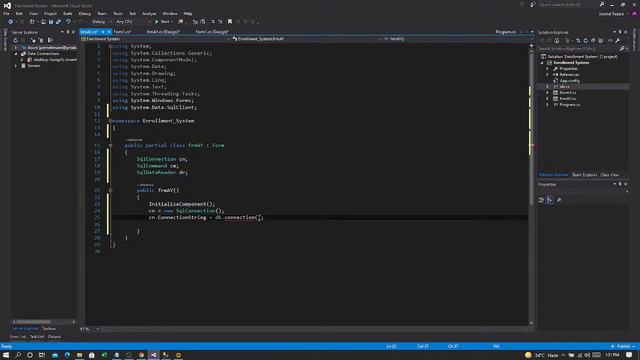The image size is (640, 360).
Task: Open the Output tab
Action: (x=54, y=337)
